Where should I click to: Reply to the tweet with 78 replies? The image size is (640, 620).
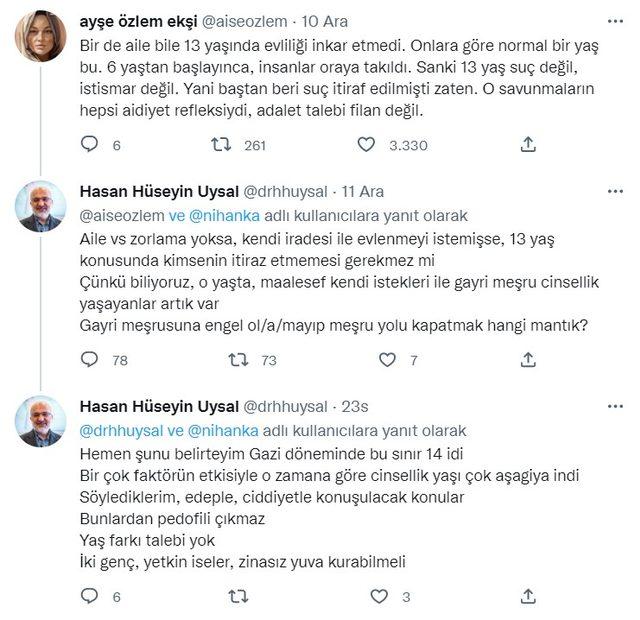[x=89, y=360]
